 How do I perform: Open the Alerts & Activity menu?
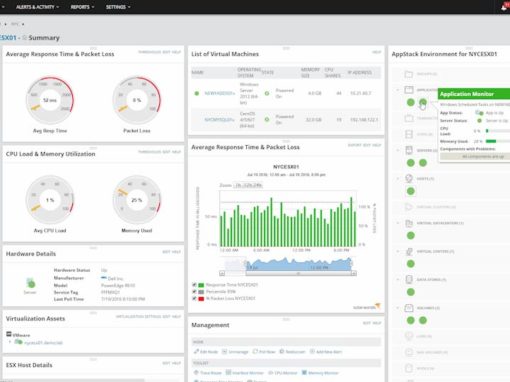[x=37, y=7]
